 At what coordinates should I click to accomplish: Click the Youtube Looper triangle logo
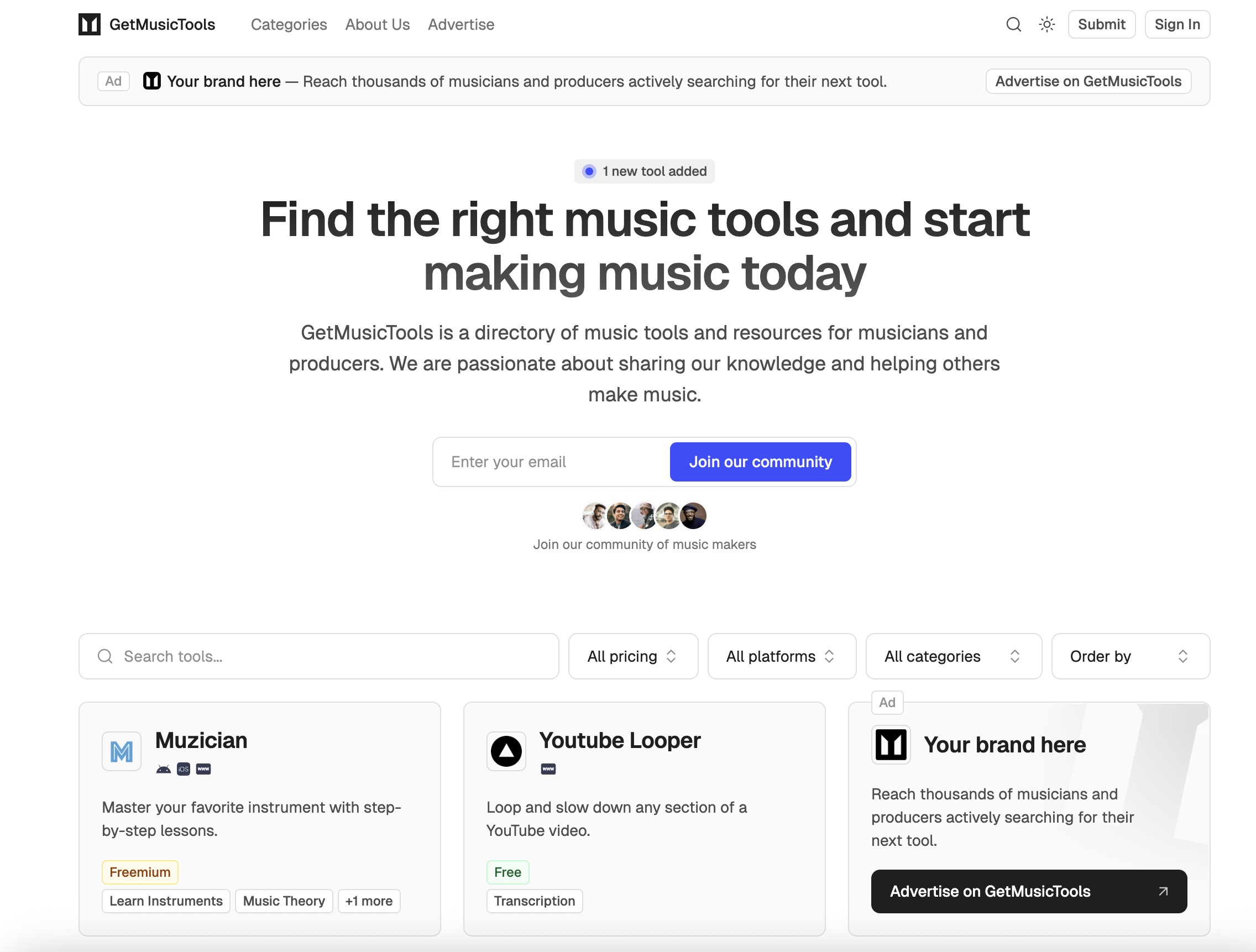[506, 751]
